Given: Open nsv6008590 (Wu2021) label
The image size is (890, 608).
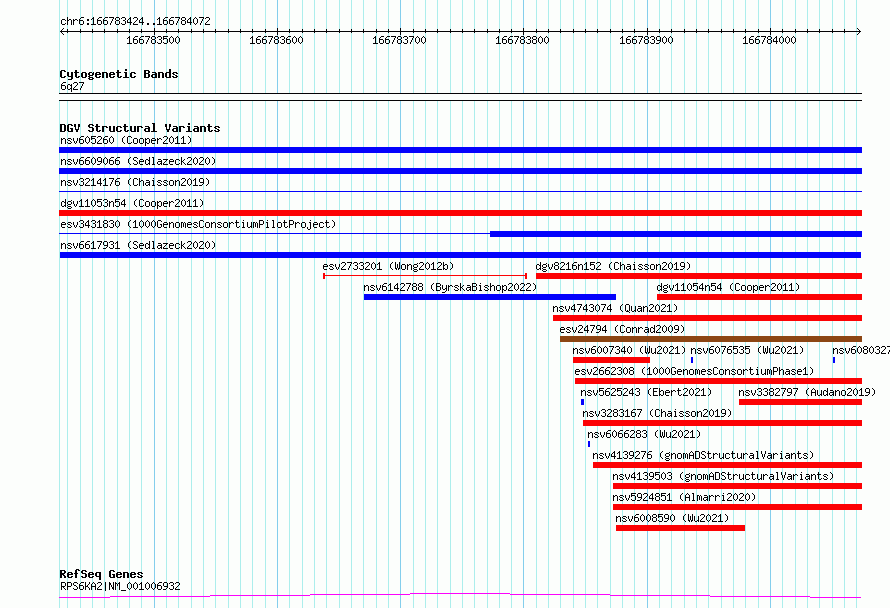Looking at the screenshot, I should [672, 518].
